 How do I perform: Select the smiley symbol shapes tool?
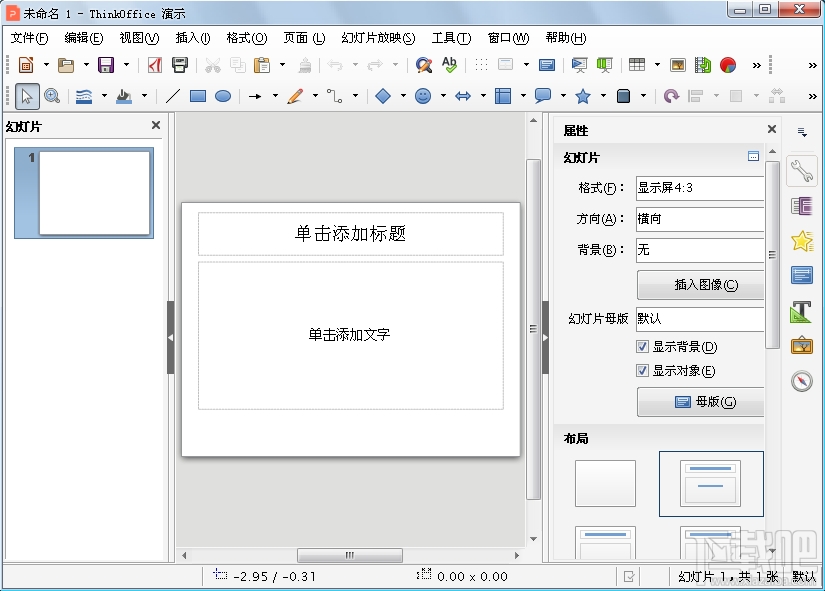pyautogui.click(x=425, y=96)
